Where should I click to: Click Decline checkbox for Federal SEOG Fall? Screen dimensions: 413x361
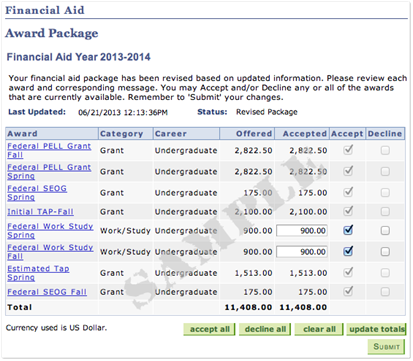(385, 292)
